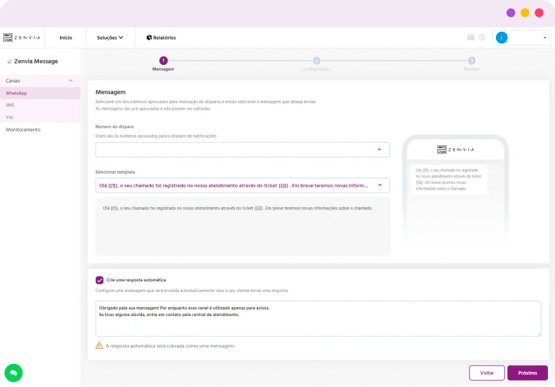Collapse the Canais section chevron

click(70, 81)
